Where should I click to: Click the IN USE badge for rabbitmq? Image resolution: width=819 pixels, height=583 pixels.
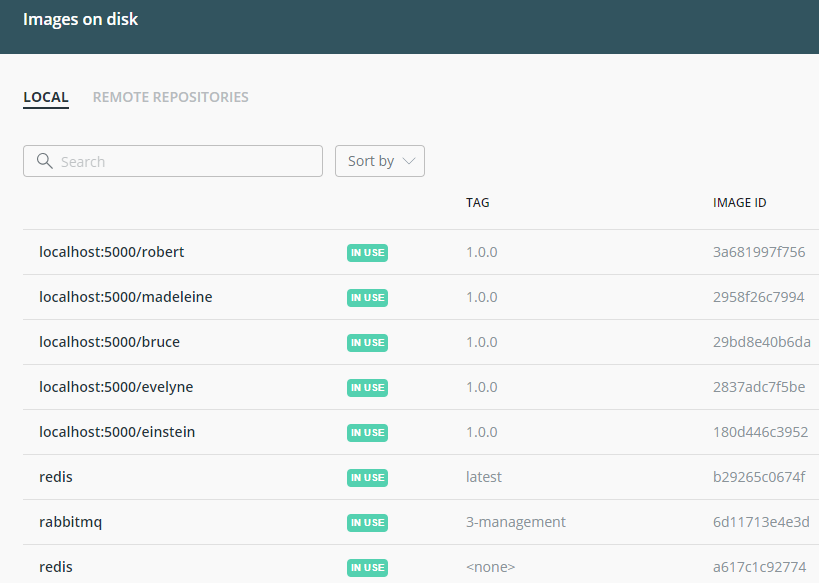tap(367, 523)
